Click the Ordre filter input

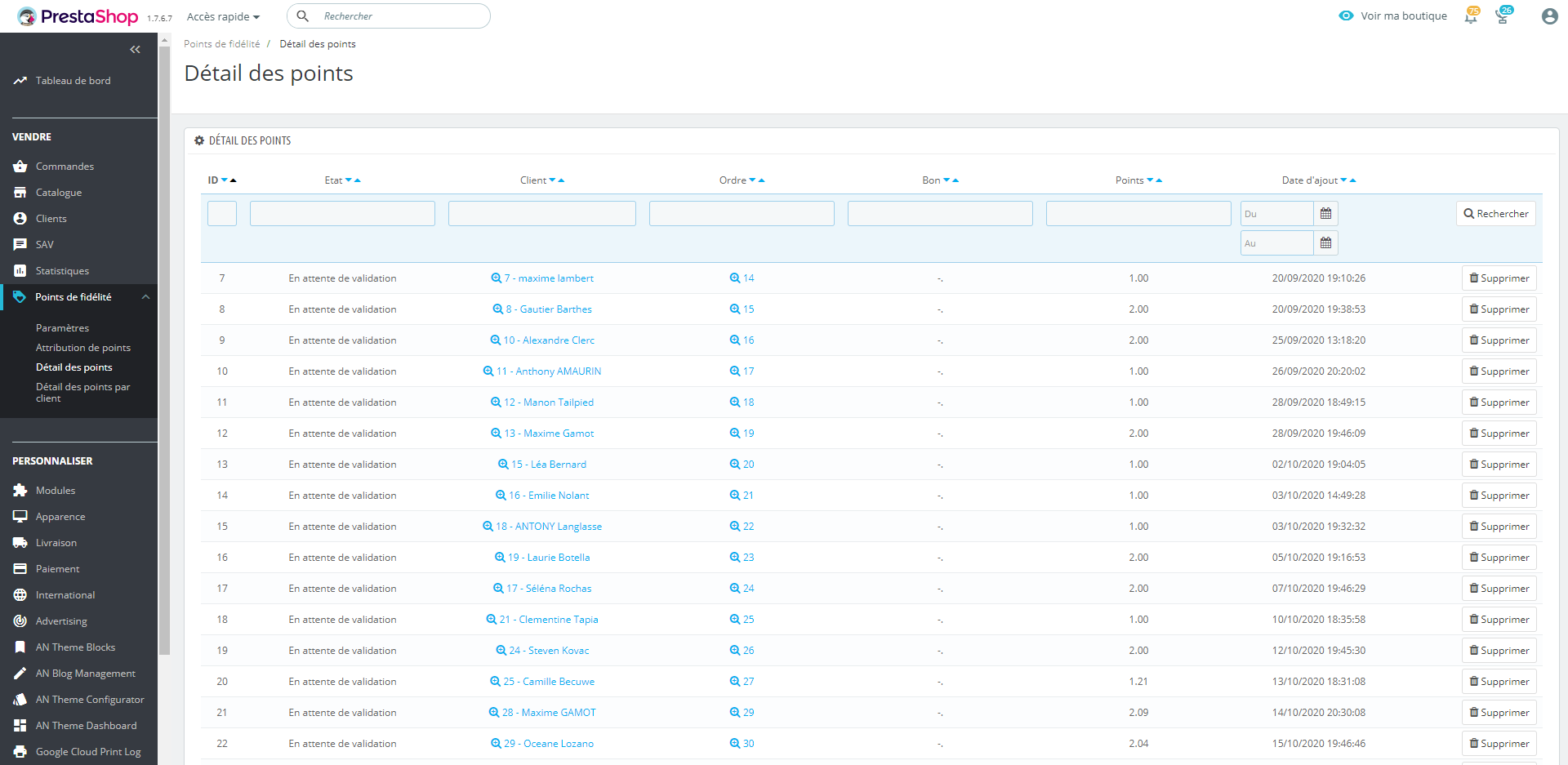(x=742, y=214)
